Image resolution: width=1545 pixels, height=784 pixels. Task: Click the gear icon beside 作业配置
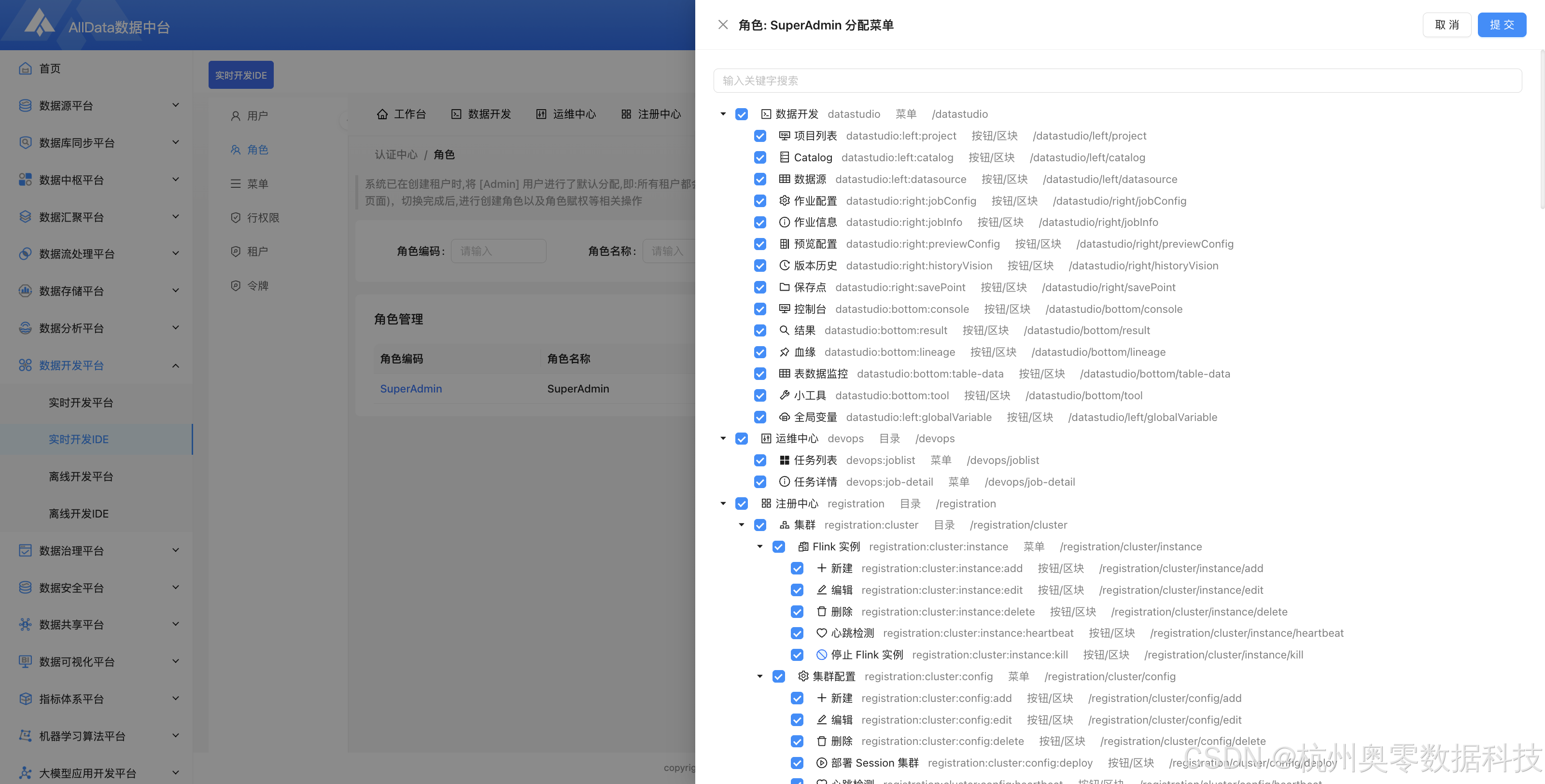[784, 200]
